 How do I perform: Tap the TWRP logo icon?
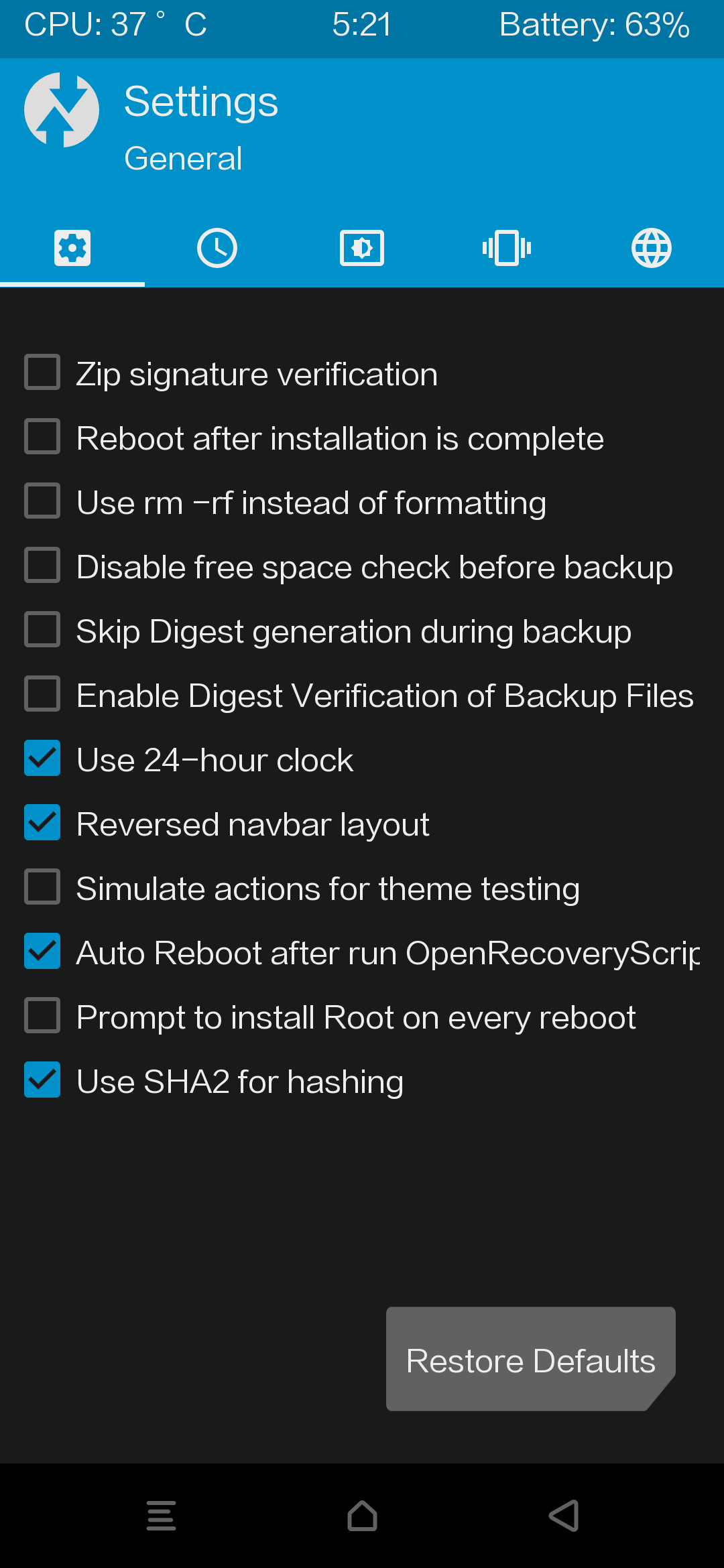coord(62,110)
